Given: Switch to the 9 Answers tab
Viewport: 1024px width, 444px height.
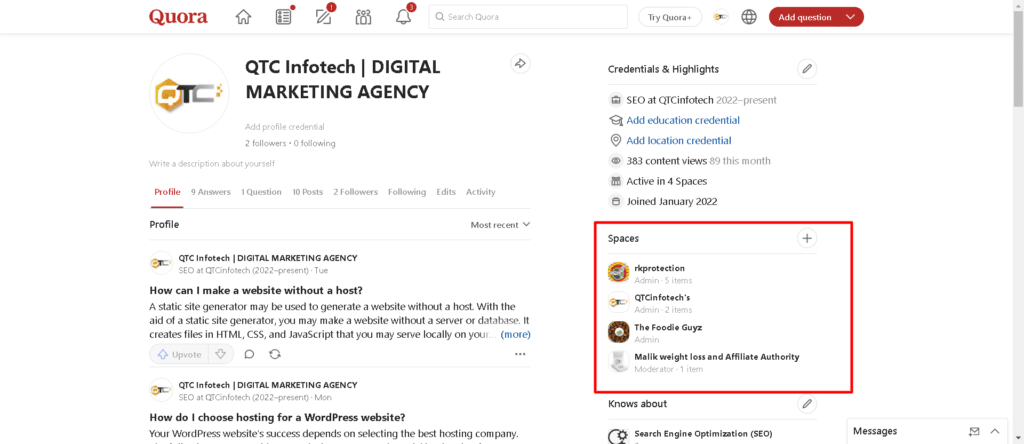Looking at the screenshot, I should tap(210, 192).
